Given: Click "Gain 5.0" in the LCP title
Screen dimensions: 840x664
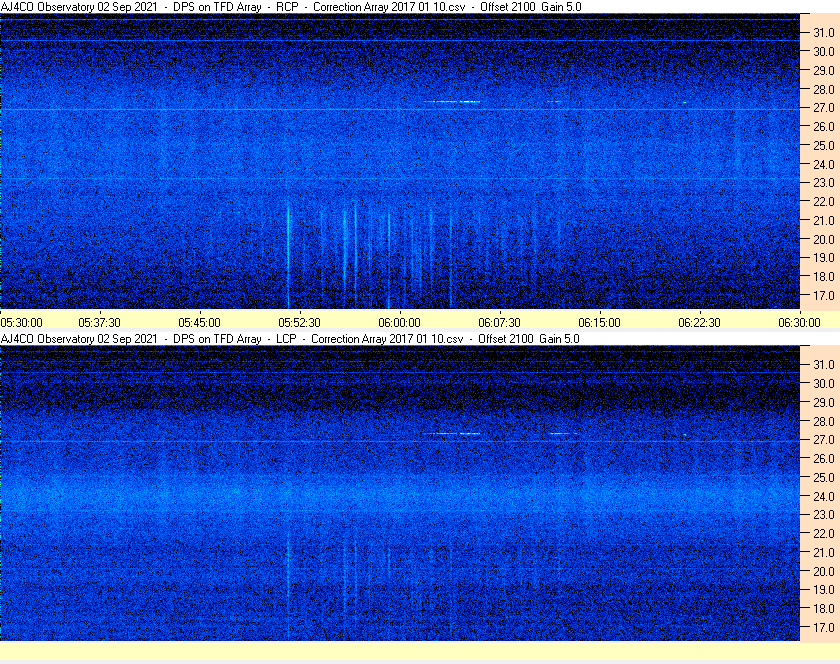Looking at the screenshot, I should tap(559, 339).
